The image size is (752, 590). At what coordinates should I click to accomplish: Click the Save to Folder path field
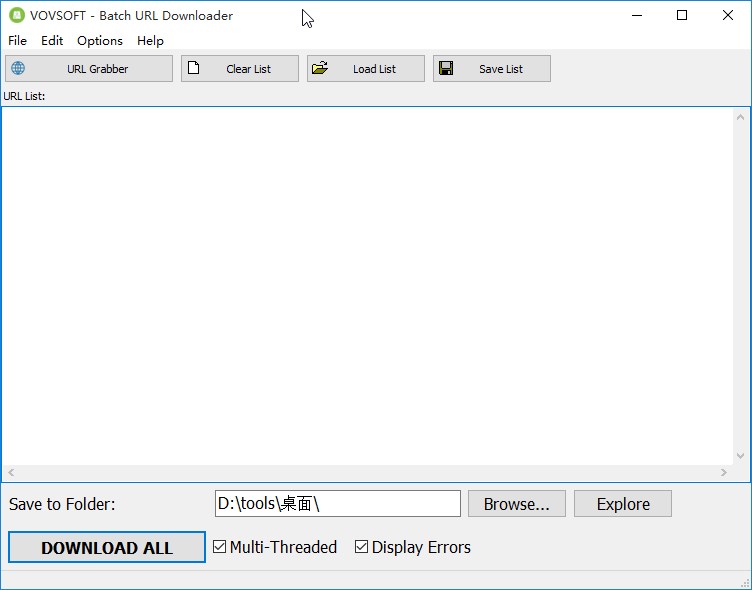(x=338, y=504)
